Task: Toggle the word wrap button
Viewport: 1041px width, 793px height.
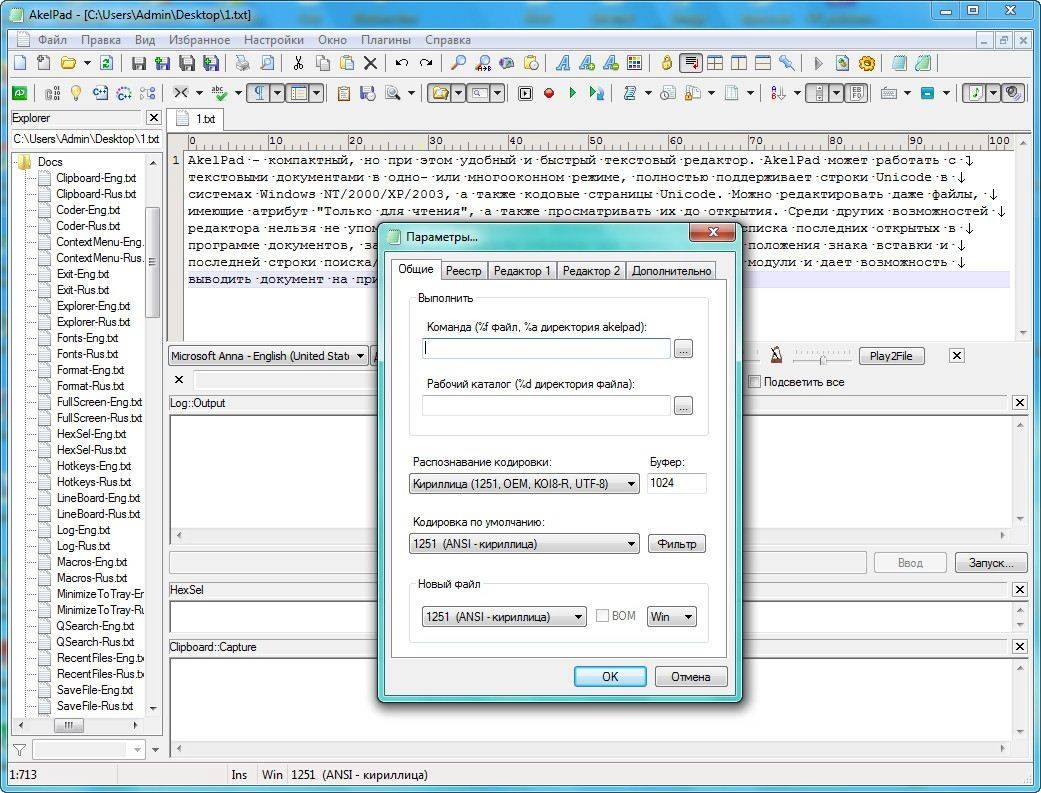Action: coord(691,63)
